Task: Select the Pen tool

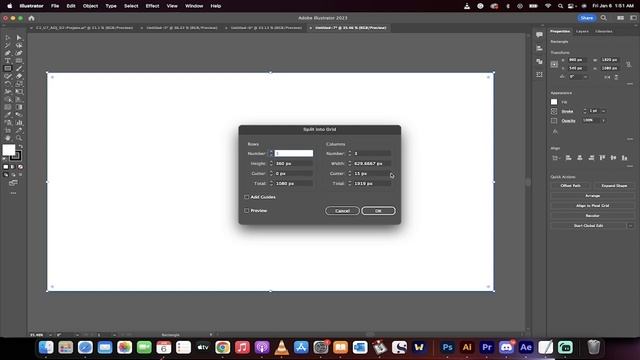Action: point(8,53)
